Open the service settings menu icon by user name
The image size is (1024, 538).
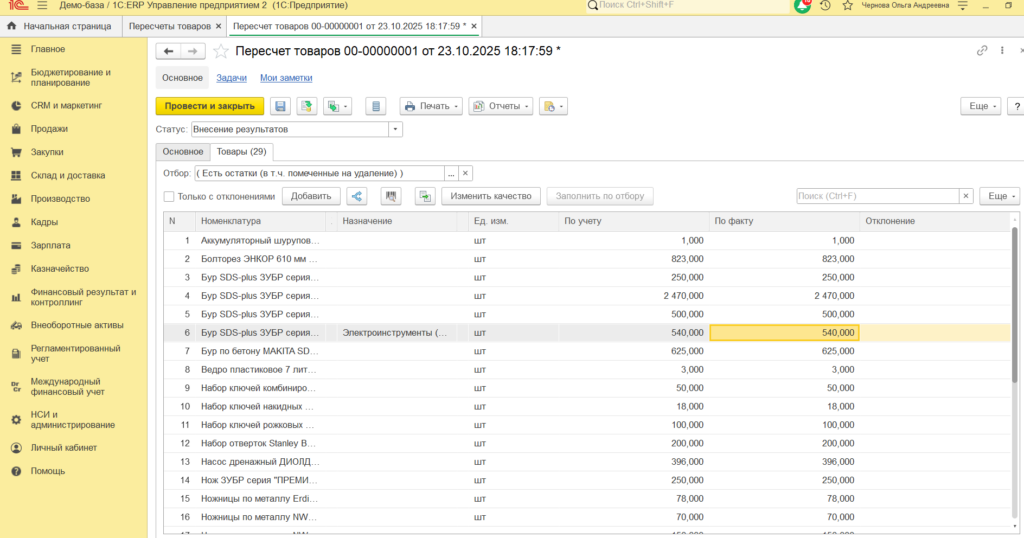963,5
